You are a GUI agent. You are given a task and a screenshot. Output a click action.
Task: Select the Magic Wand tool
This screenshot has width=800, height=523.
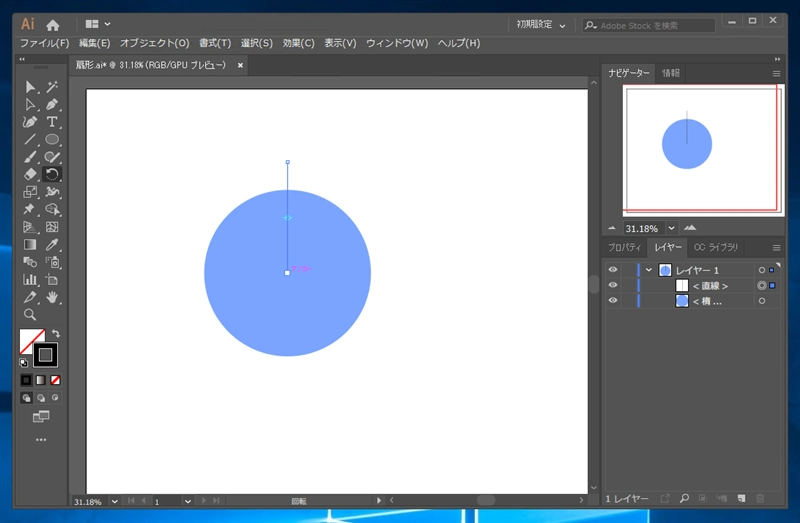pyautogui.click(x=52, y=87)
